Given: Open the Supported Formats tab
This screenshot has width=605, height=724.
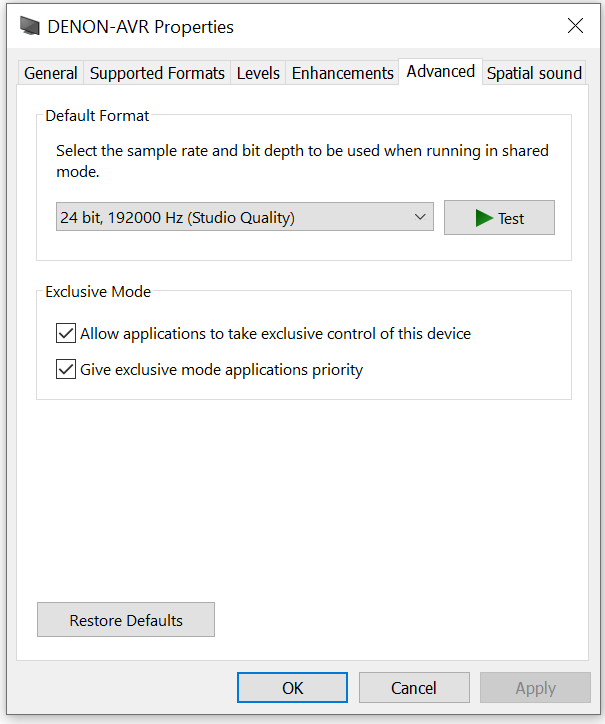Looking at the screenshot, I should point(157,73).
